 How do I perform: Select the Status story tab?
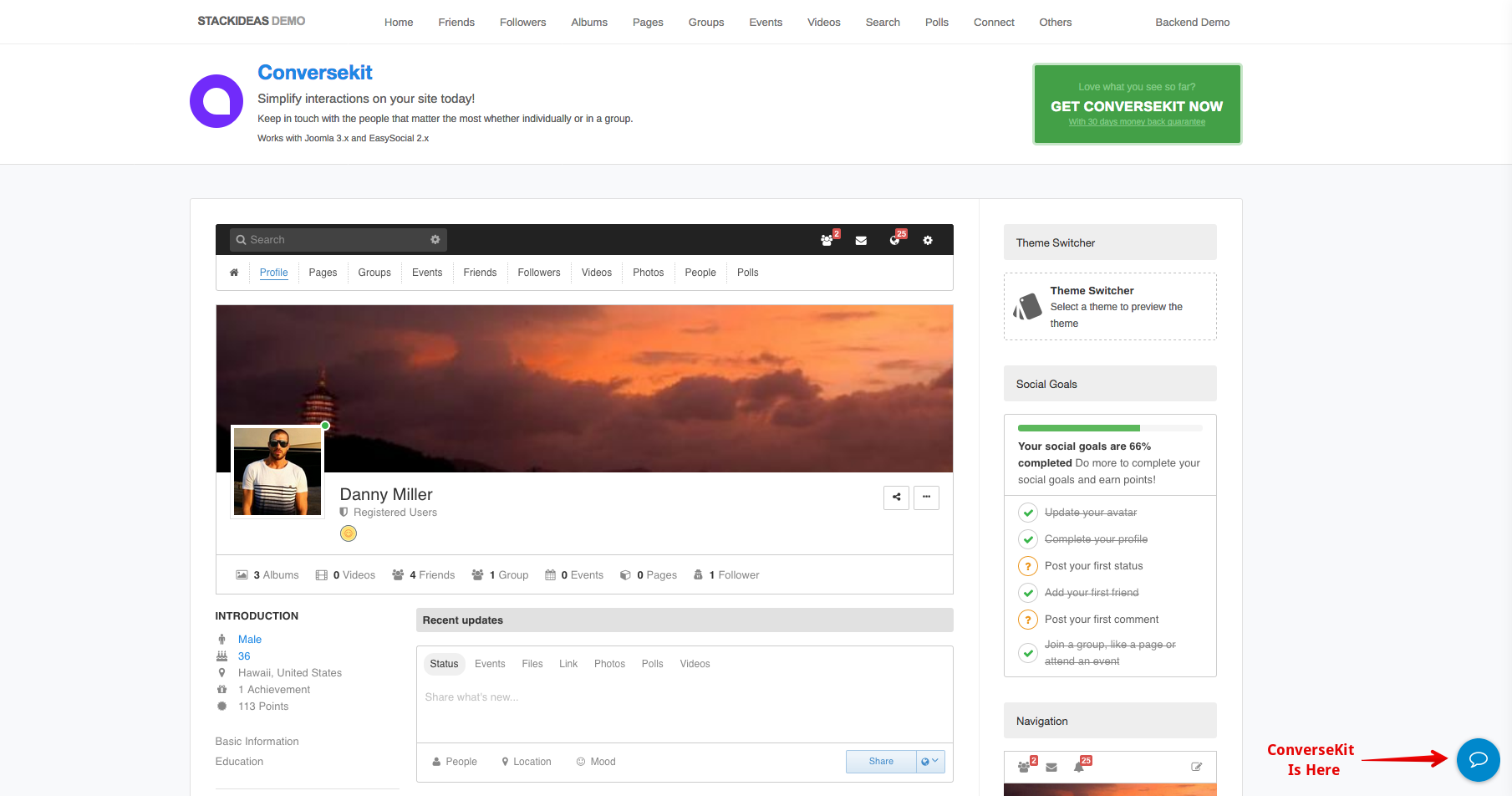(x=444, y=664)
